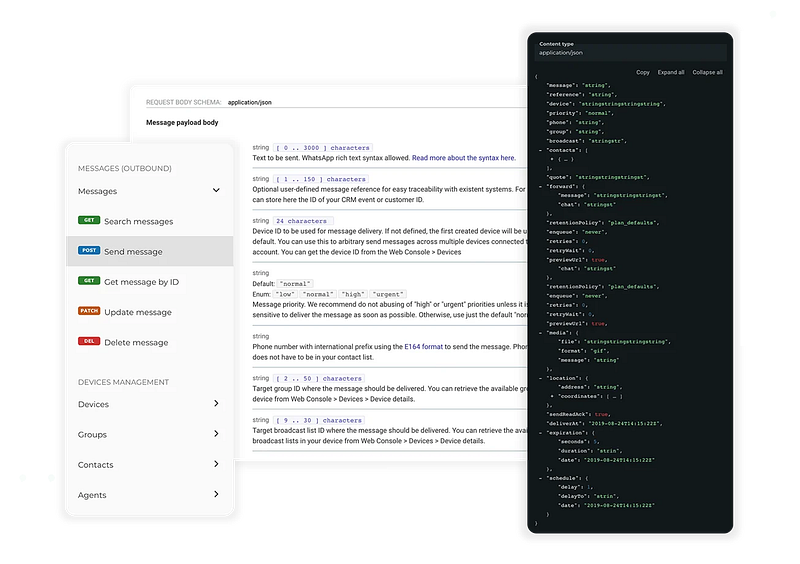Click the Copy button in JSON panel
This screenshot has height=564, width=800.
point(643,72)
